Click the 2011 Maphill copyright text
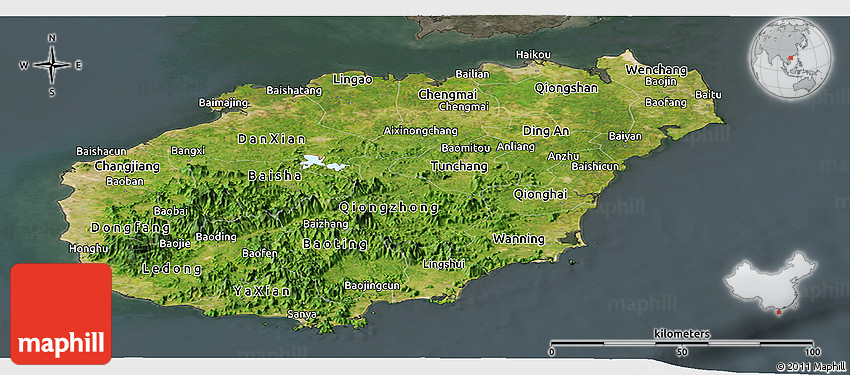Viewport: 850px width, 375px height. pyautogui.click(x=810, y=367)
